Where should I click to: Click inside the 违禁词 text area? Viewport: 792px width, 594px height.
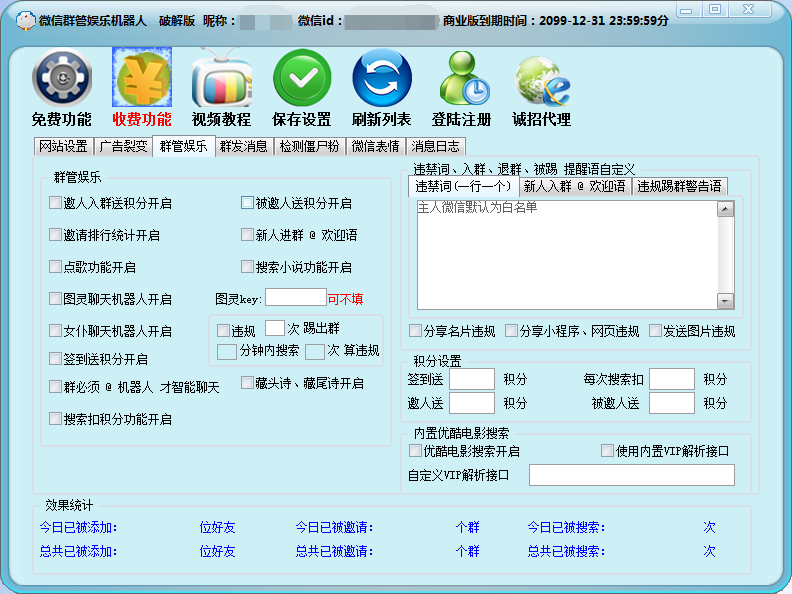(567, 255)
